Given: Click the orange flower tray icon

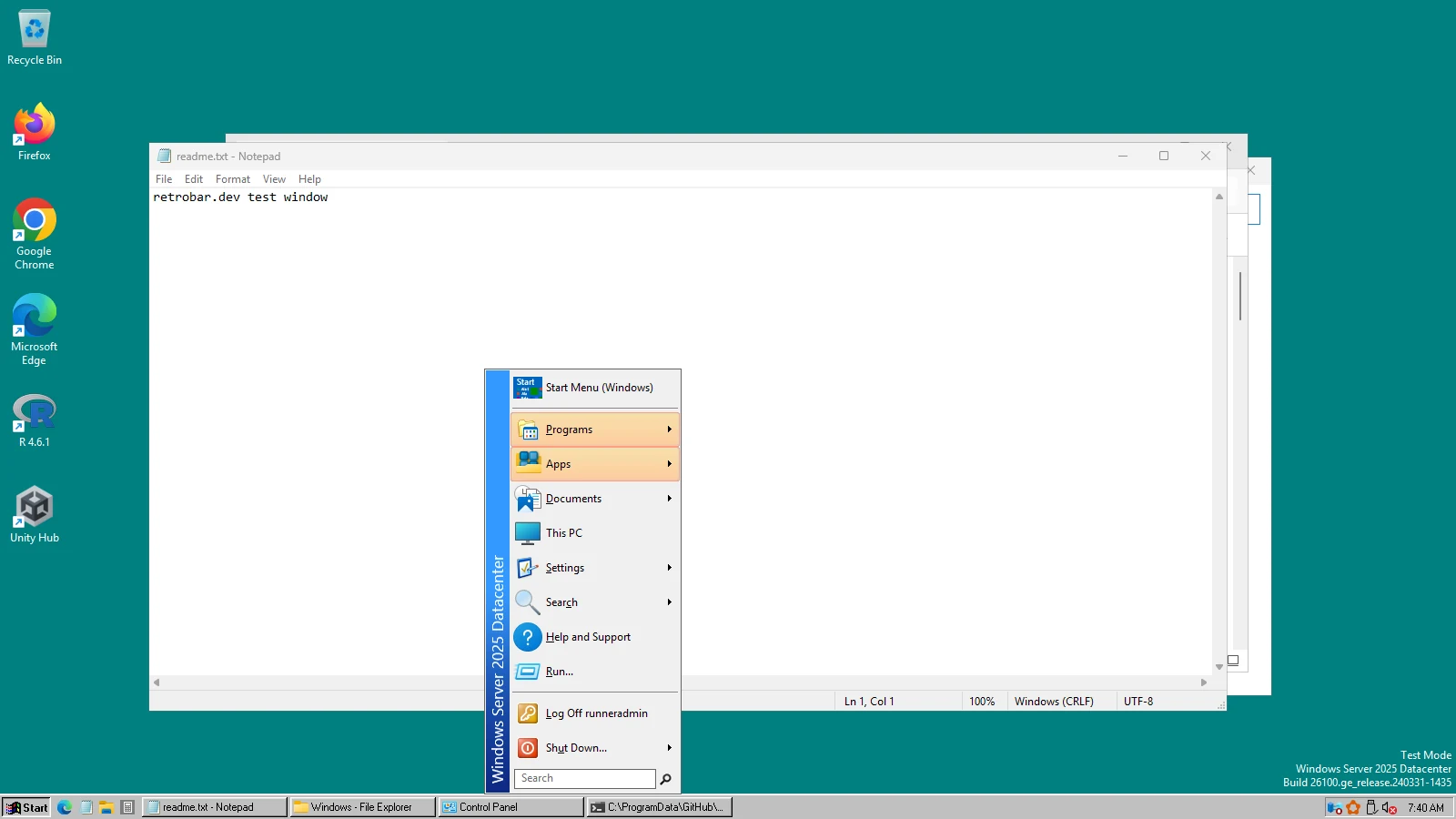Looking at the screenshot, I should coord(1353,807).
